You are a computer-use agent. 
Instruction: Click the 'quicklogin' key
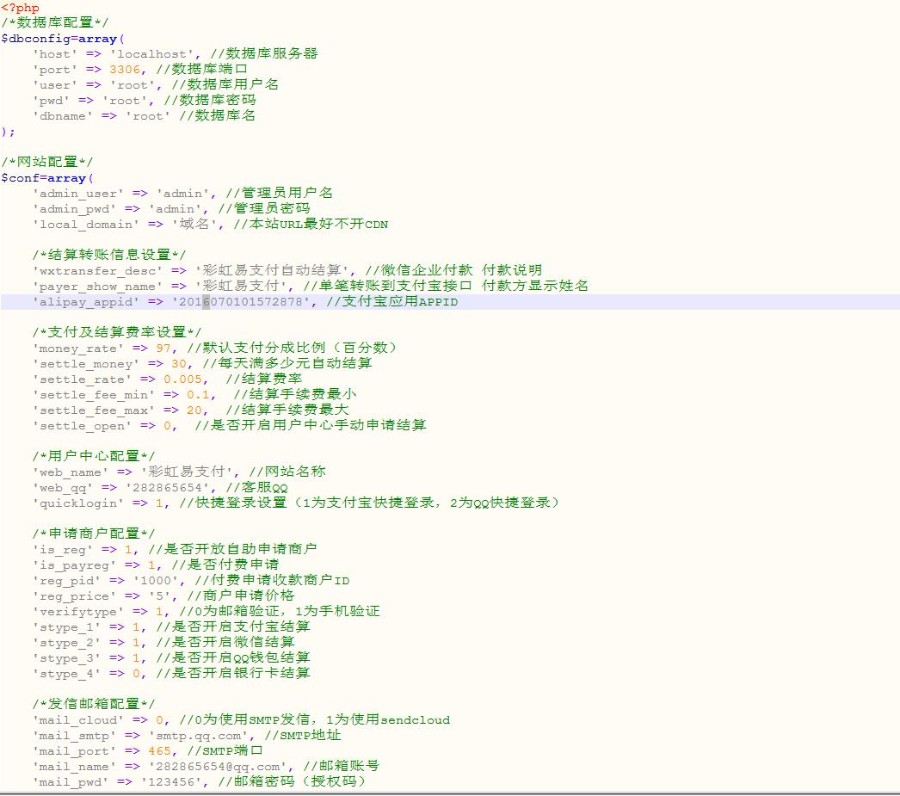tap(78, 503)
